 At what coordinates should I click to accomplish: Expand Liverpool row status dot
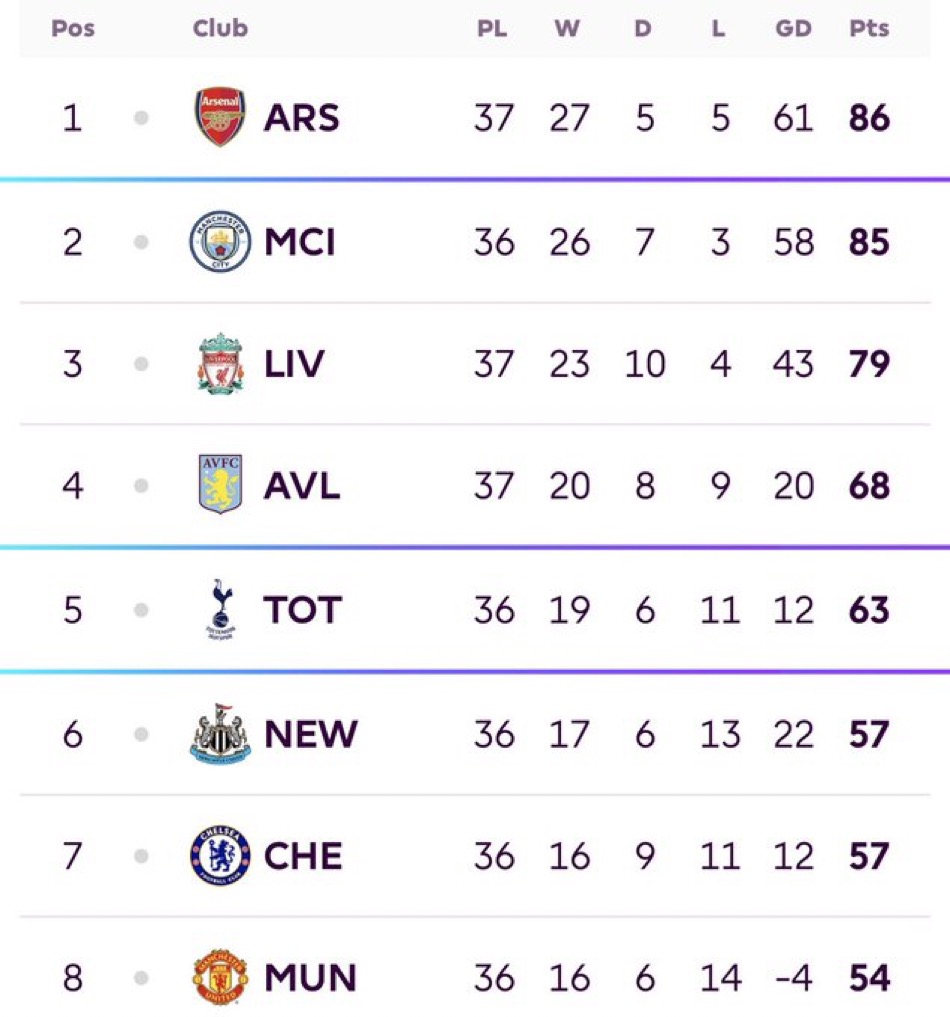click(x=141, y=365)
